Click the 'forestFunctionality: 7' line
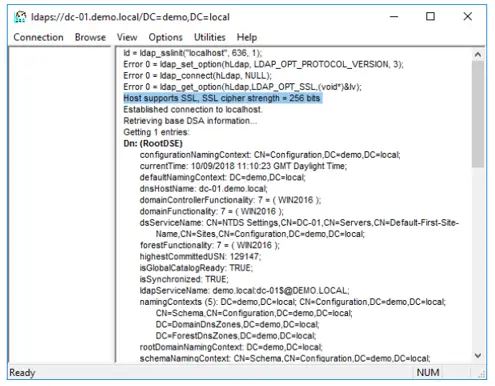495x386 pixels. pyautogui.click(x=210, y=245)
